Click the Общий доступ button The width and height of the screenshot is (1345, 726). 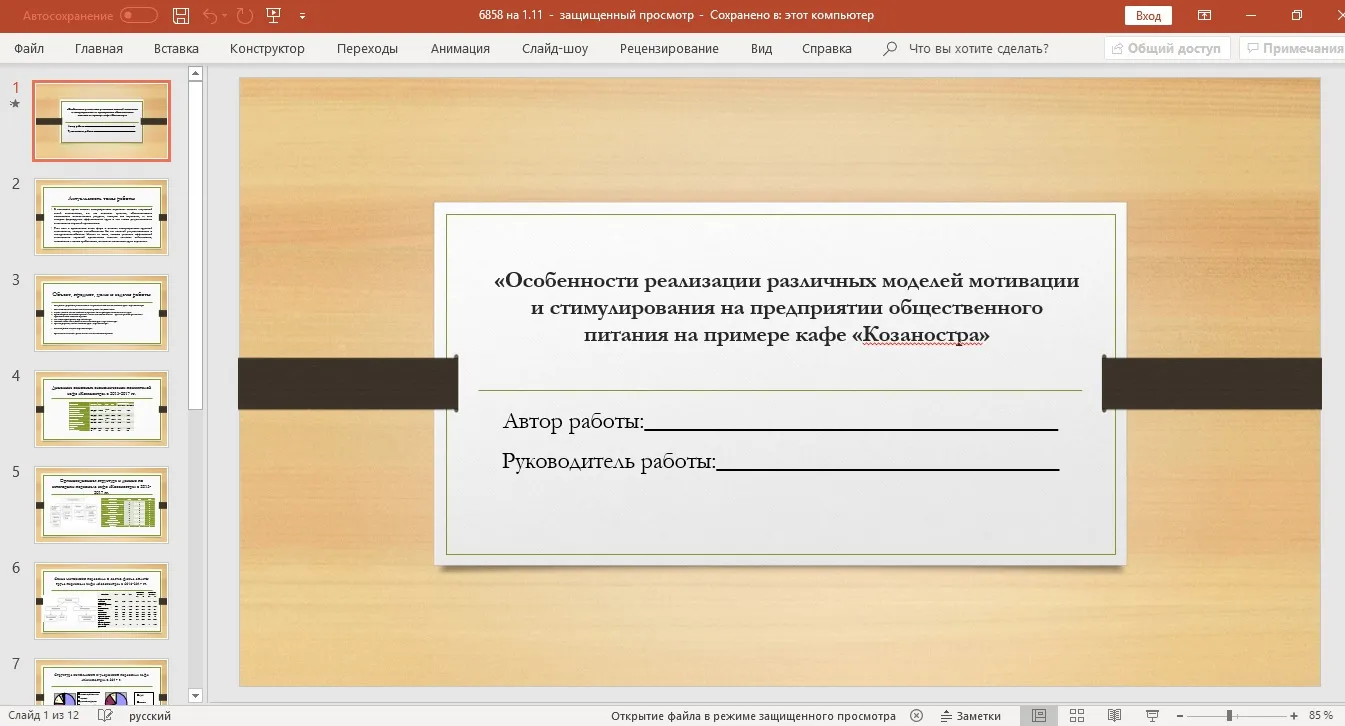[x=1167, y=48]
